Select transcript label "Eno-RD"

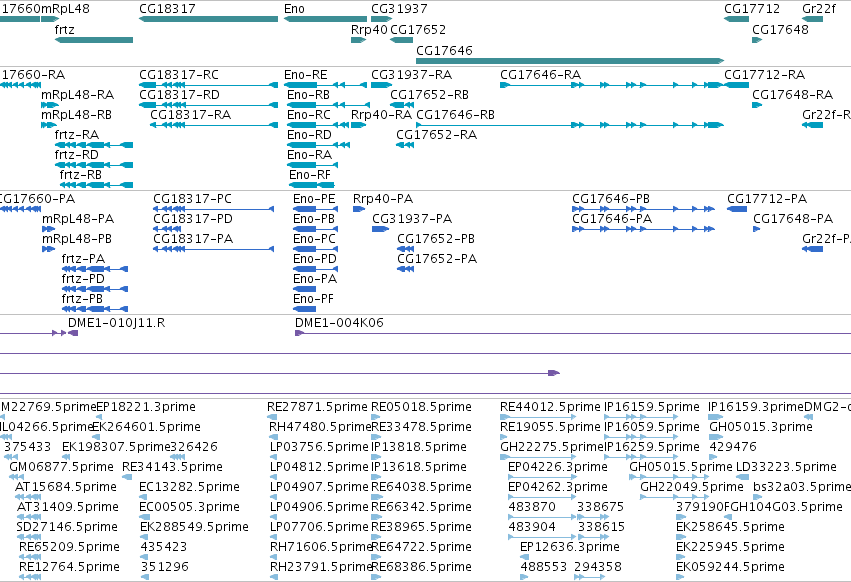click(x=309, y=135)
